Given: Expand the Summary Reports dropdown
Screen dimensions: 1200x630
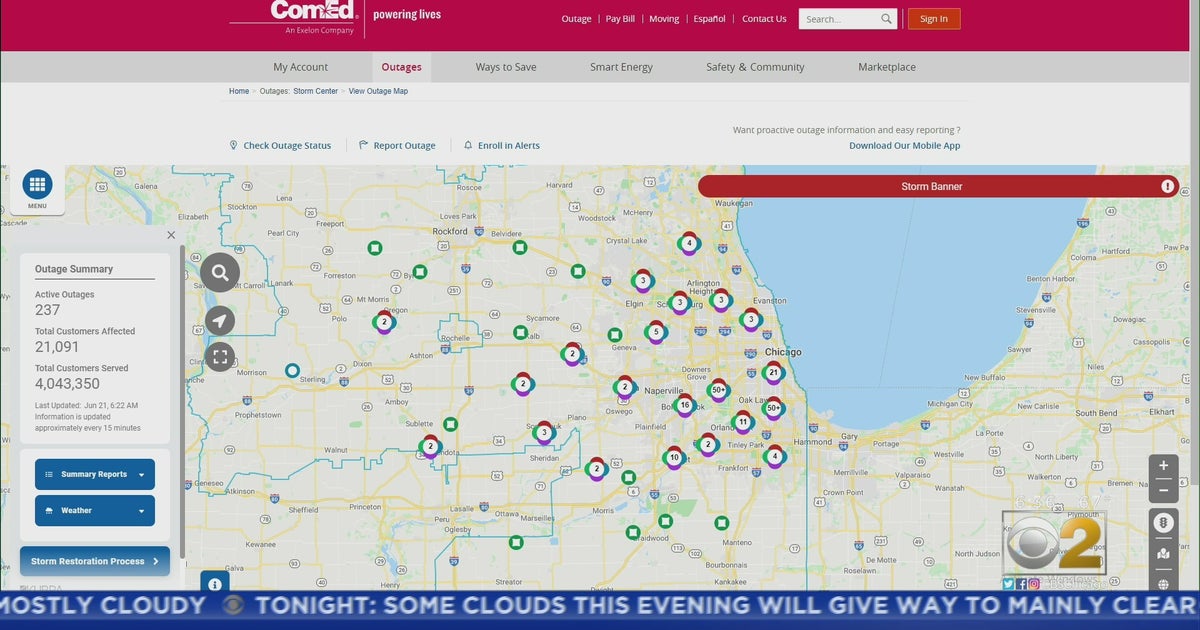Looking at the screenshot, I should point(95,474).
